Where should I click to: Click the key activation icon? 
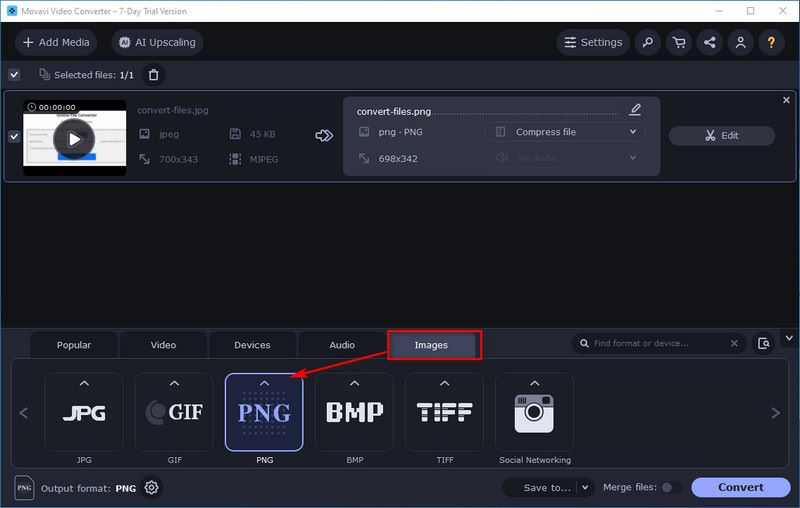tap(647, 42)
